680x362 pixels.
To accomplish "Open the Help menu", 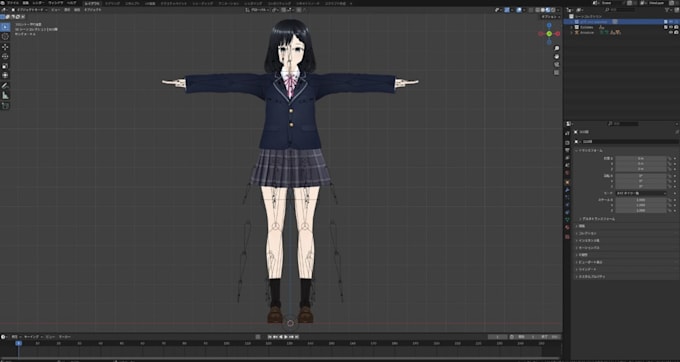I will [72, 3].
